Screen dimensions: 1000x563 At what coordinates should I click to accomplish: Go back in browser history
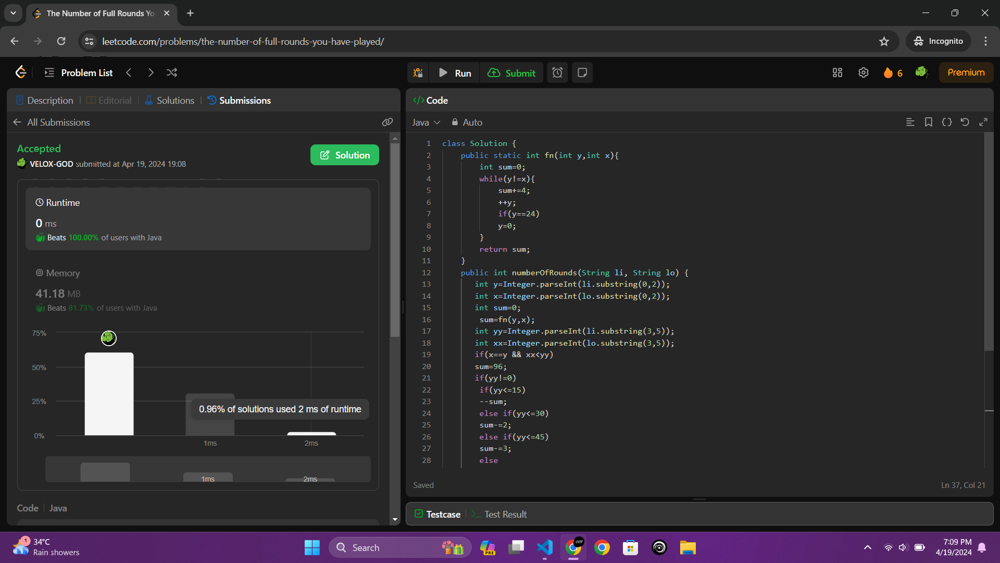[x=15, y=41]
